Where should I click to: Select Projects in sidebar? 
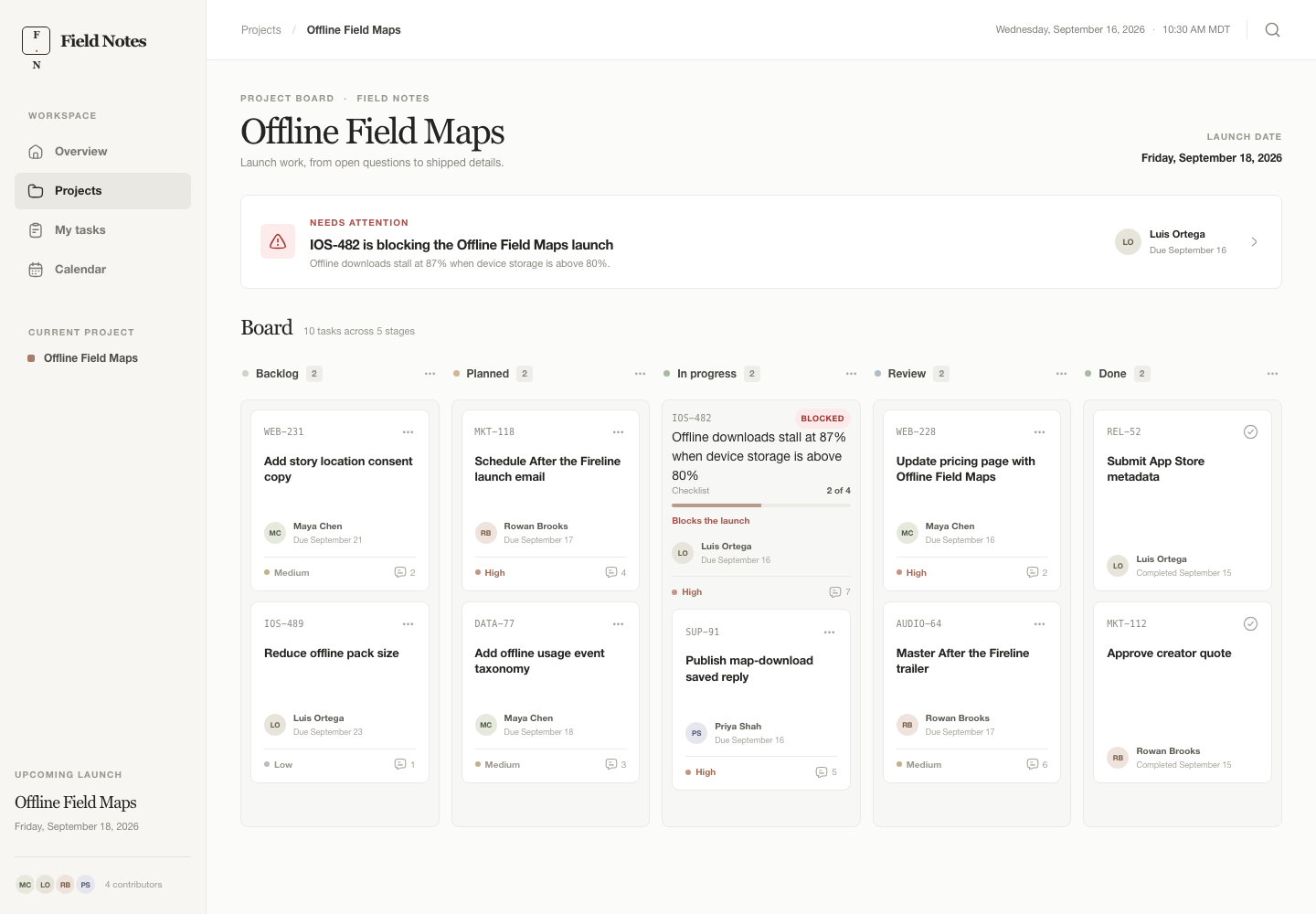point(102,191)
